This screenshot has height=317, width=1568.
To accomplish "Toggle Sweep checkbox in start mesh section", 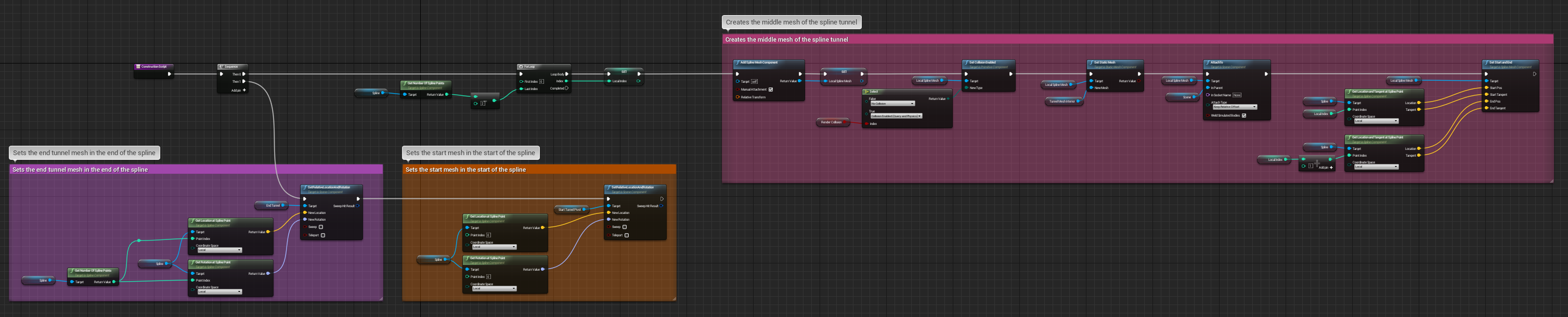I will (625, 227).
